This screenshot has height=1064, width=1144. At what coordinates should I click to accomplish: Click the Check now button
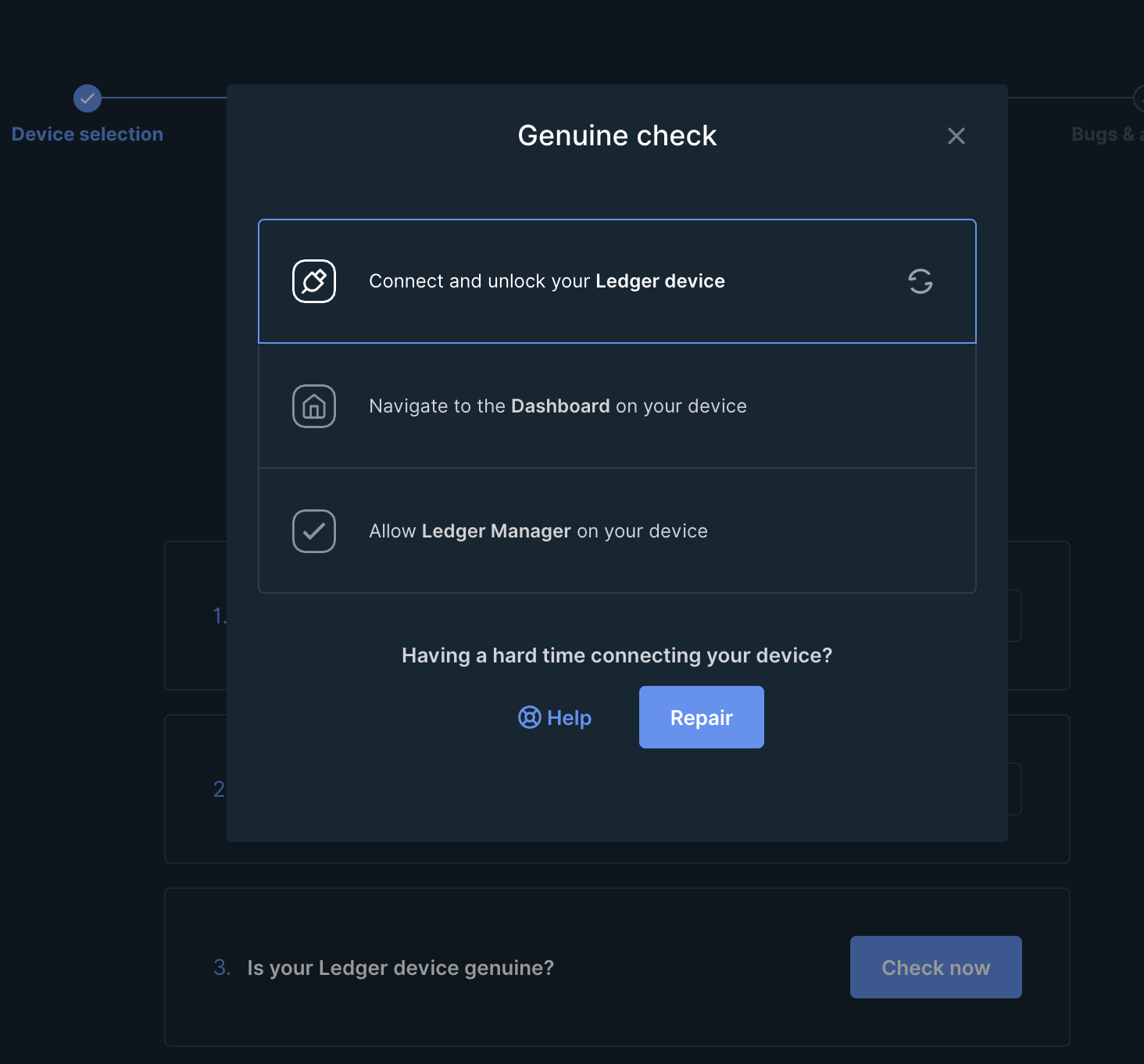tap(936, 967)
